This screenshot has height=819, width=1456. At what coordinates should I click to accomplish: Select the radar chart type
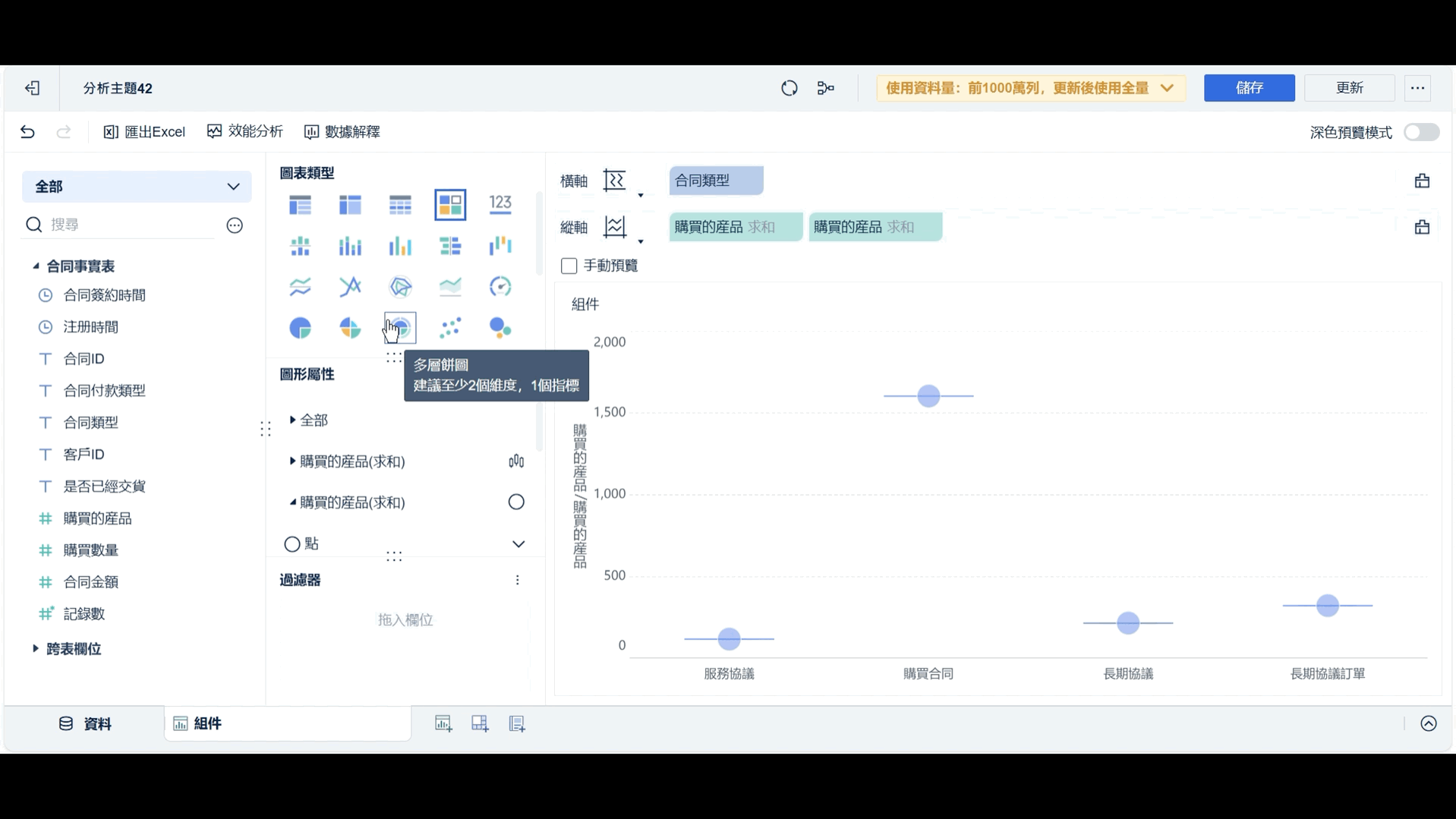(400, 287)
